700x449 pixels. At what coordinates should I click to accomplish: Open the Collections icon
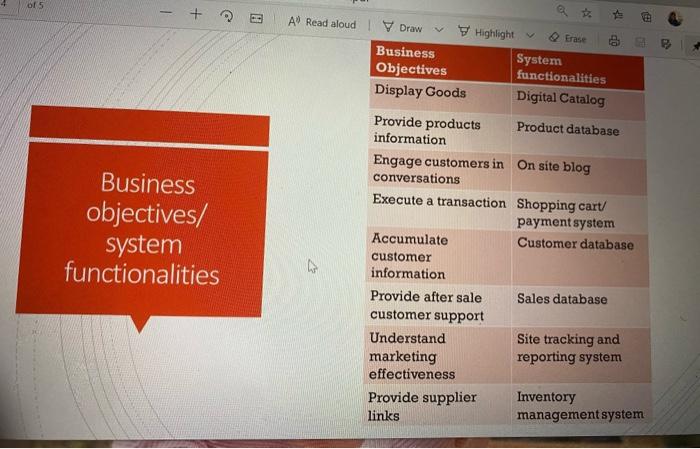pos(646,17)
